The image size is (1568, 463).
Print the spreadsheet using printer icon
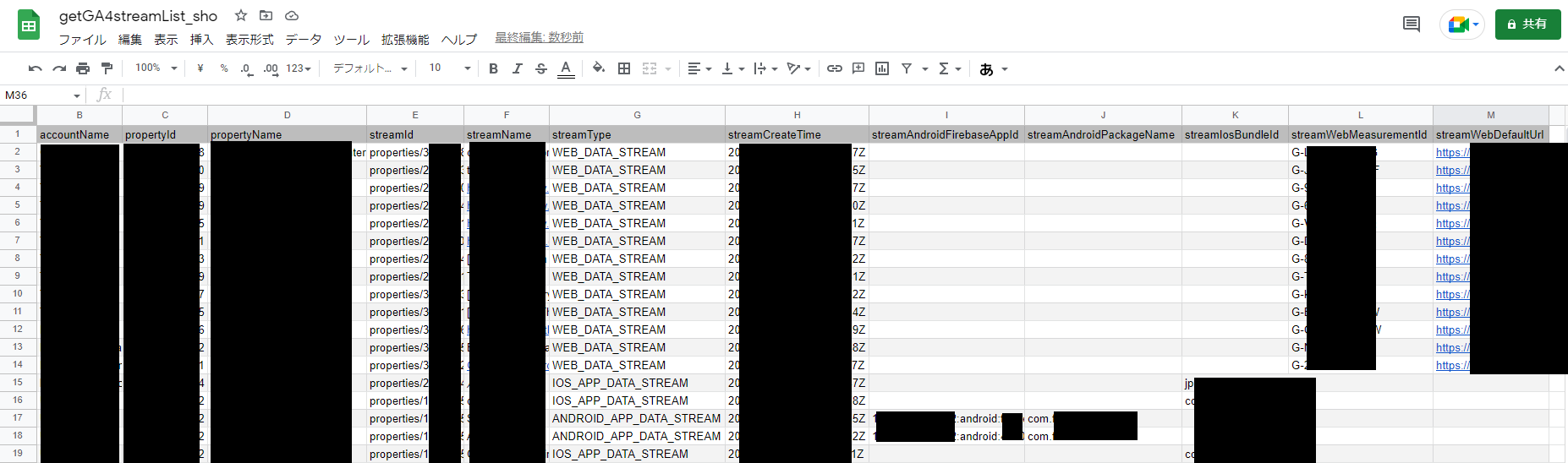click(x=82, y=68)
